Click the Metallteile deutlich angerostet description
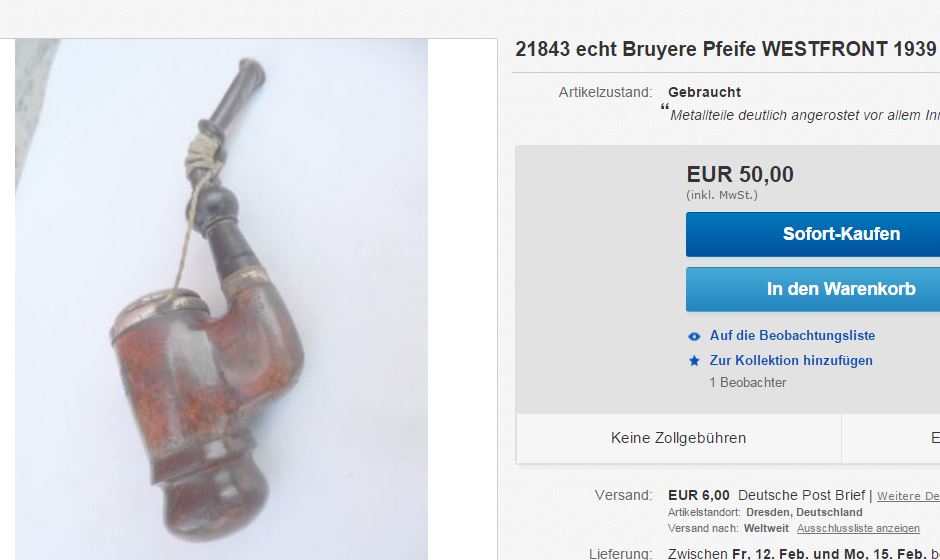This screenshot has height=560, width=940. click(805, 115)
